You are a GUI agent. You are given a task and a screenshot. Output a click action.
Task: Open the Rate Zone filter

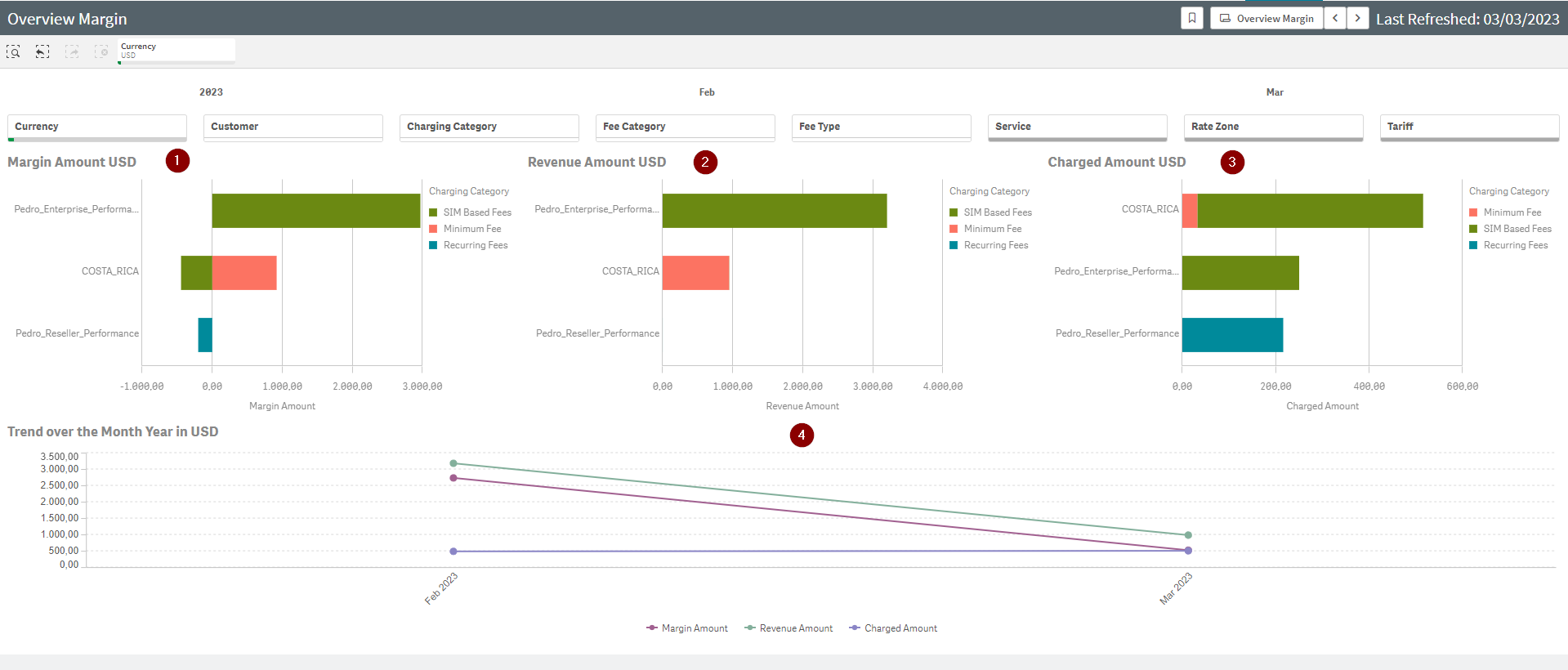1273,127
